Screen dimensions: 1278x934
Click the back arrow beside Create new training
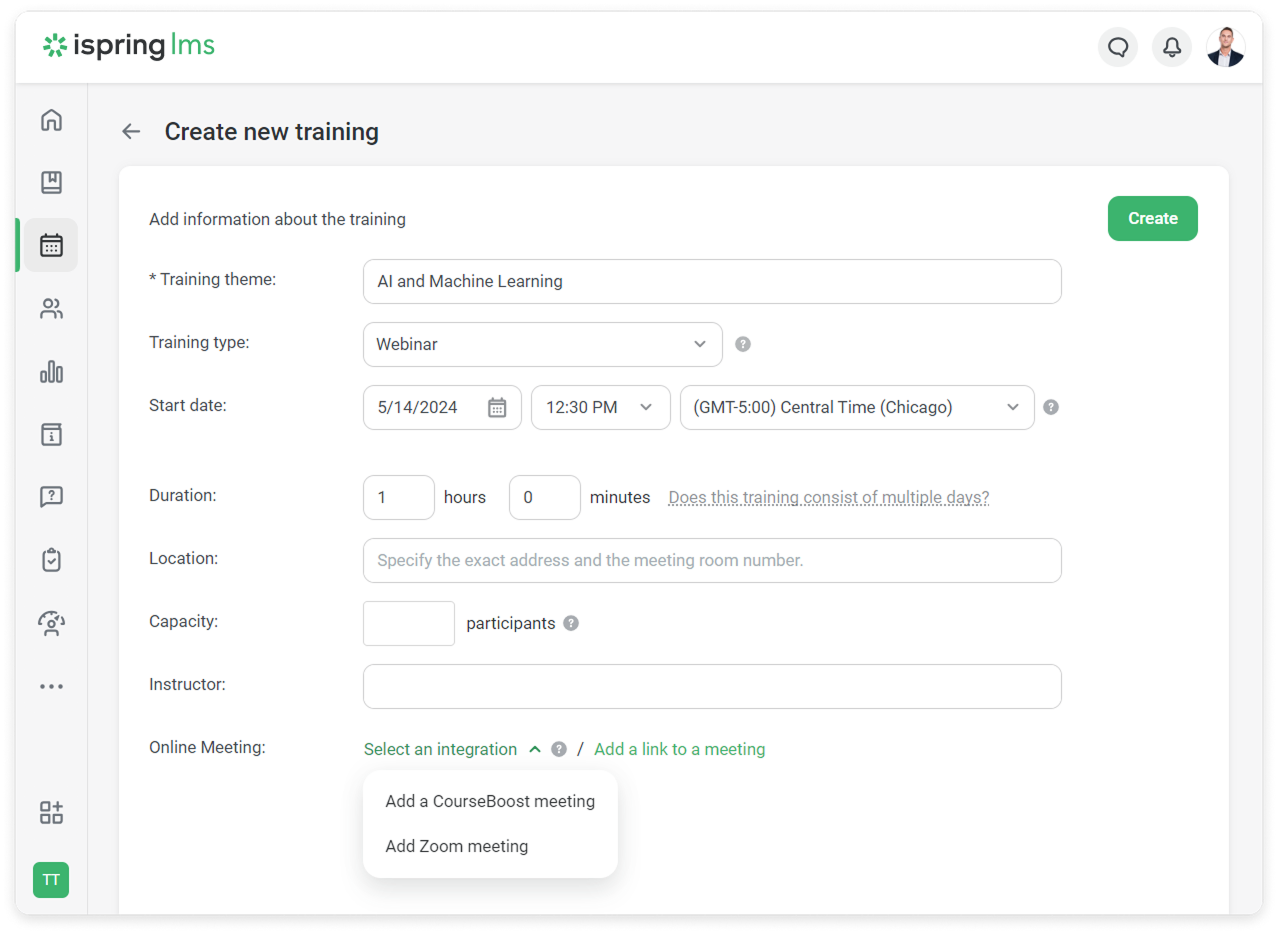click(131, 131)
